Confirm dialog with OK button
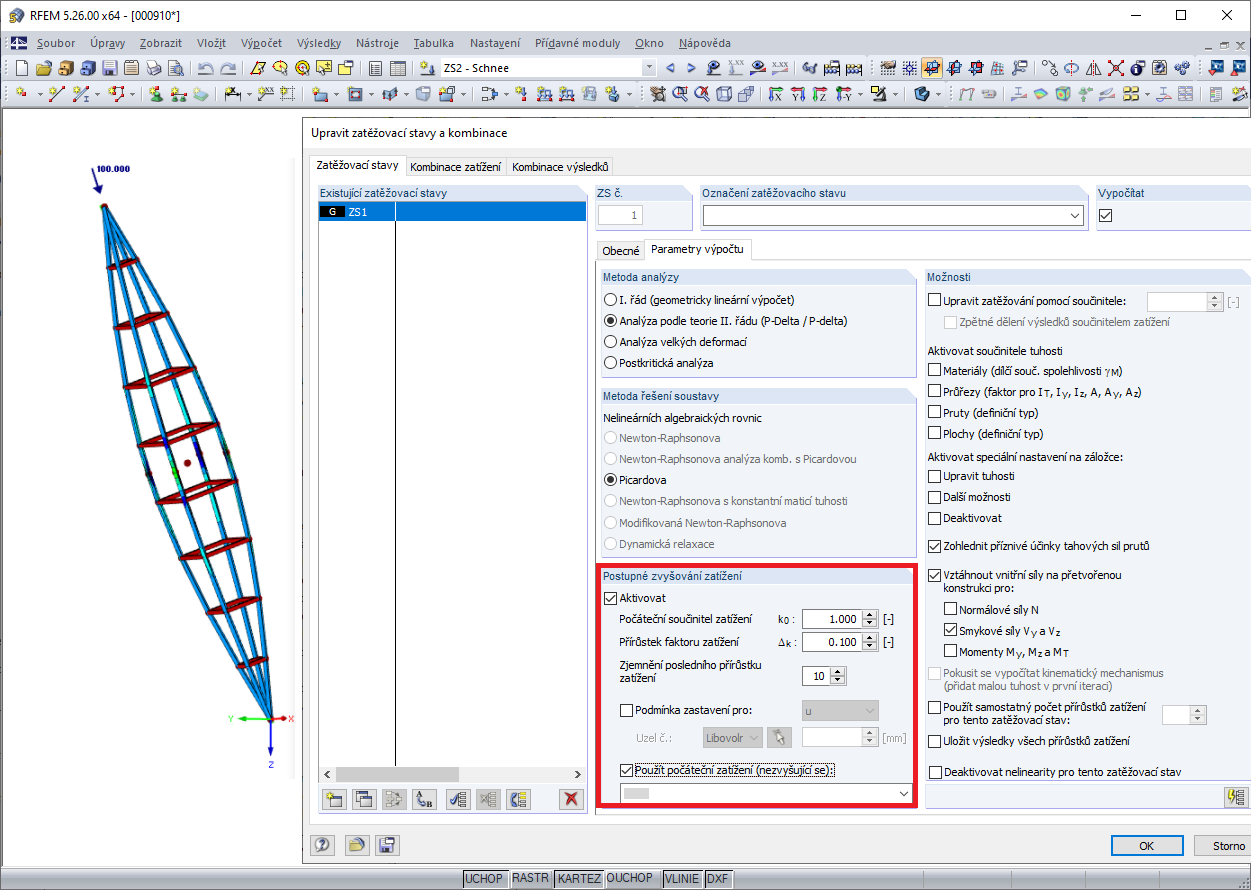Viewport: 1251px width, 890px height. (1147, 846)
